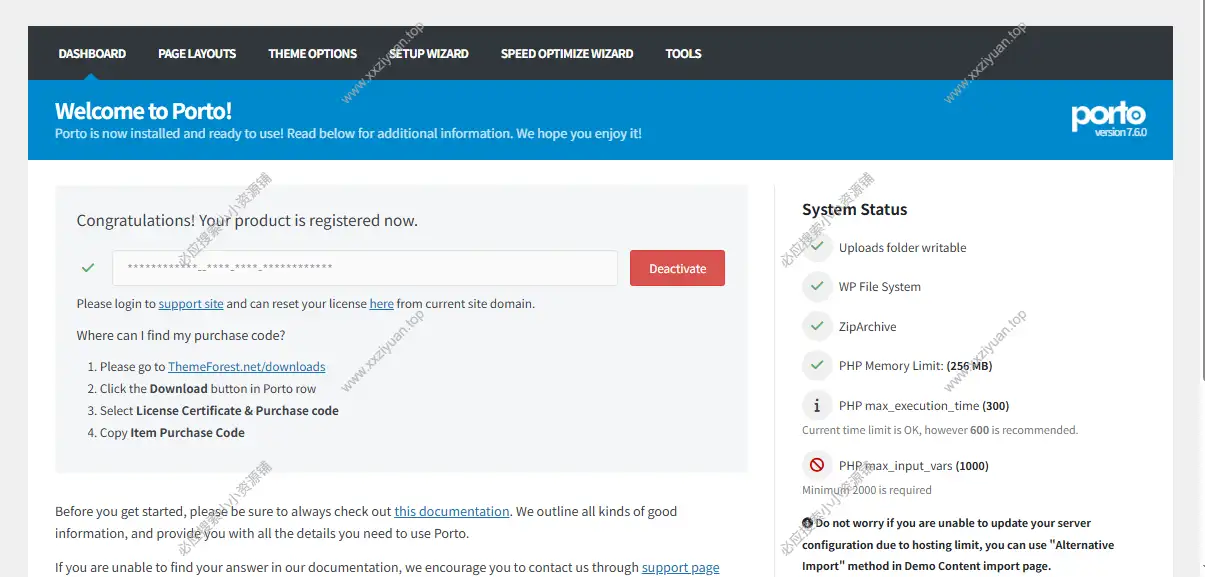Select the Tools tab
The width and height of the screenshot is (1205, 577).
683,54
